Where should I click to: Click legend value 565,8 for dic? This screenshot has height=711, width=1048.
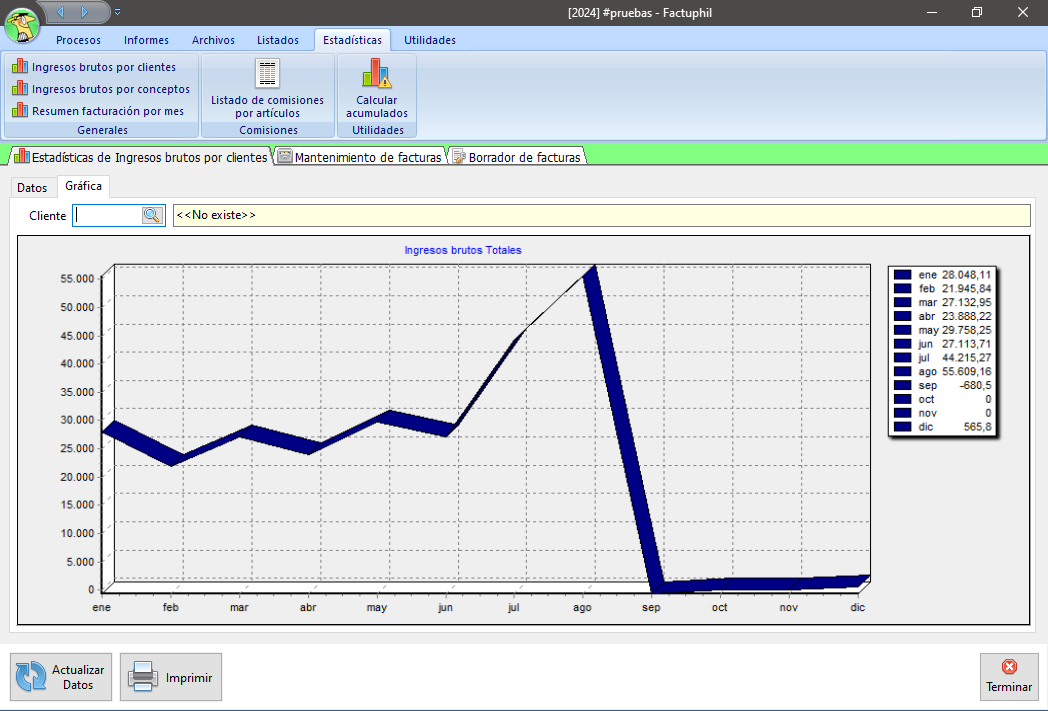(978, 427)
